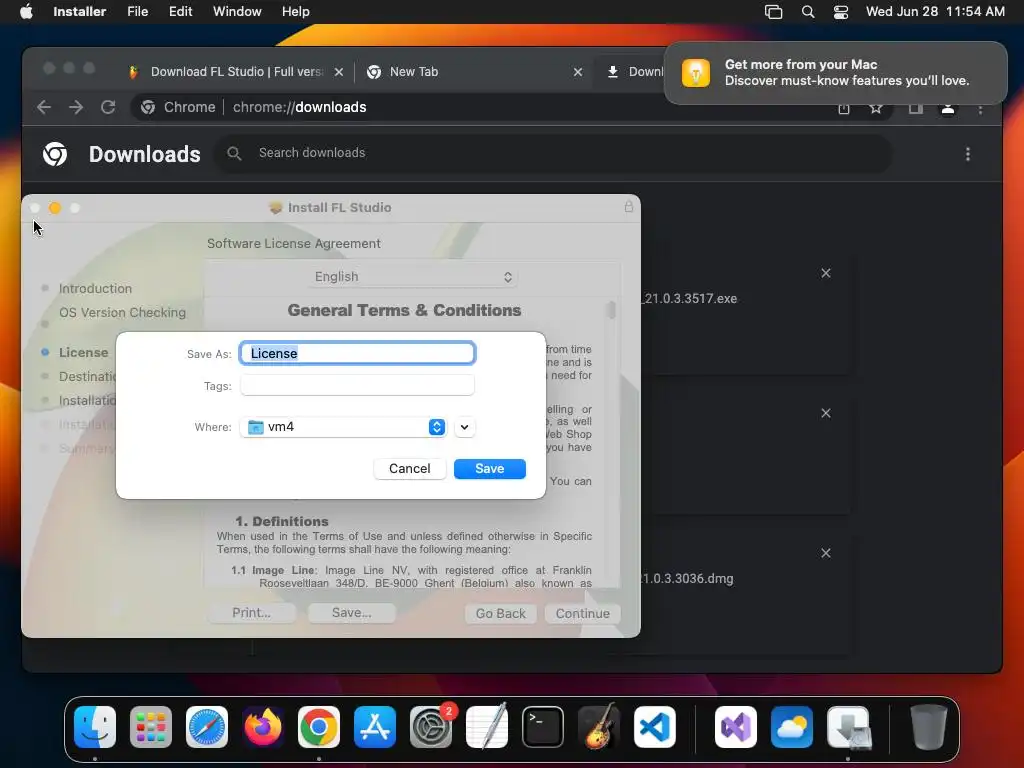Open the English language dropdown
The image size is (1024, 768).
pyautogui.click(x=413, y=277)
